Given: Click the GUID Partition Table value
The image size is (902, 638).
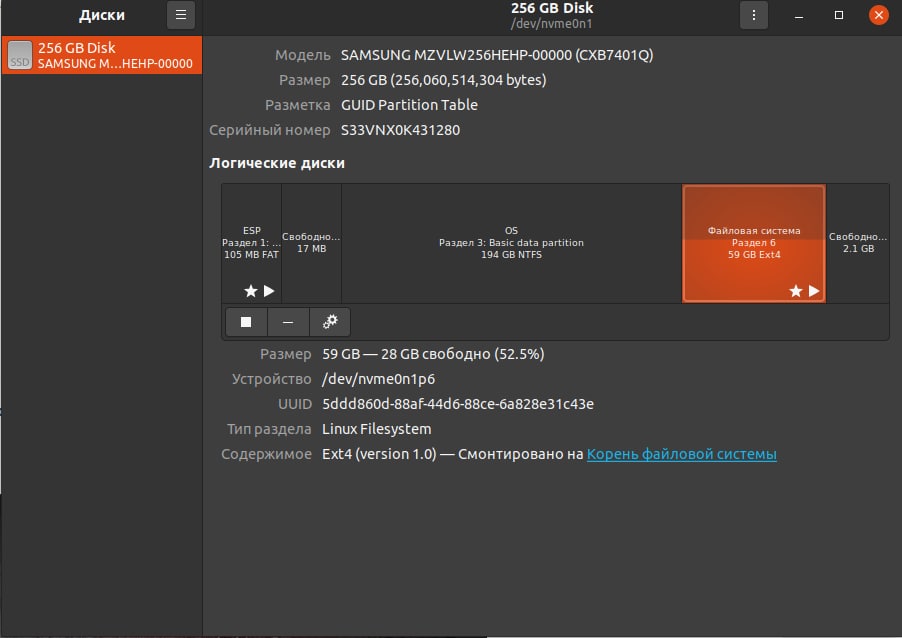Looking at the screenshot, I should (x=409, y=105).
